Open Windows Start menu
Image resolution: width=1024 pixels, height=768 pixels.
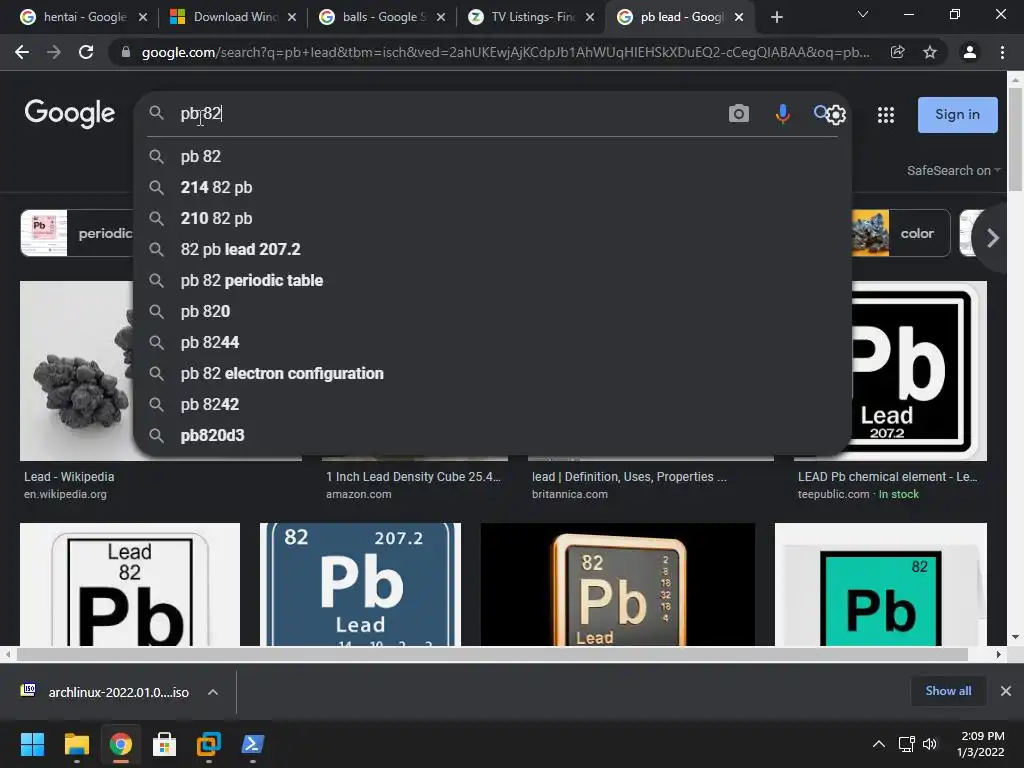(x=32, y=744)
